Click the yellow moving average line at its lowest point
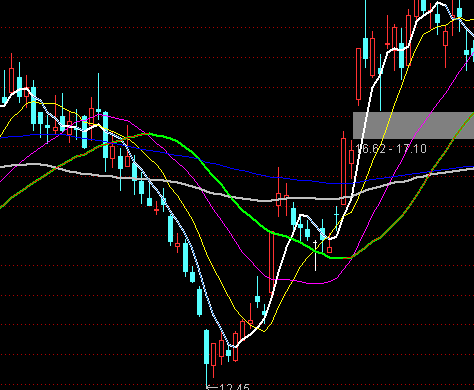Image resolution: width=474 pixels, height=390 pixels. click(264, 331)
